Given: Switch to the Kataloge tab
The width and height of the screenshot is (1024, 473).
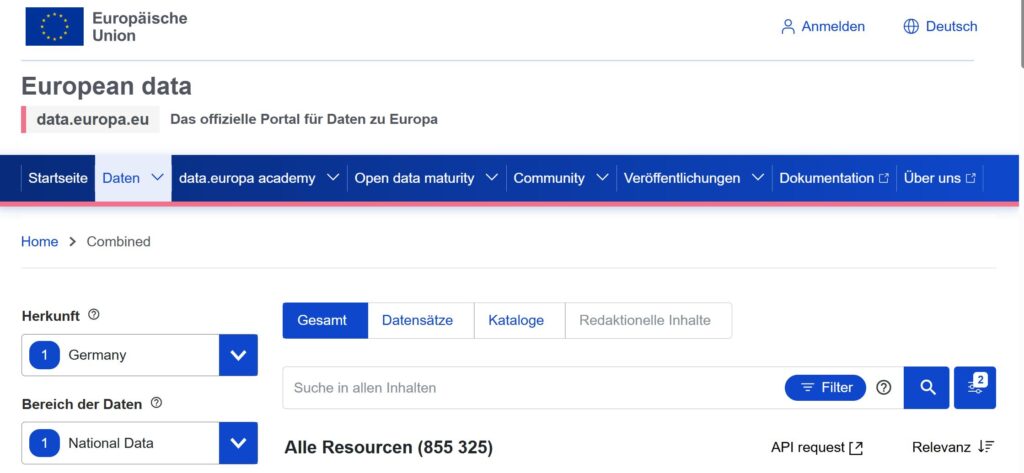Looking at the screenshot, I should [516, 320].
